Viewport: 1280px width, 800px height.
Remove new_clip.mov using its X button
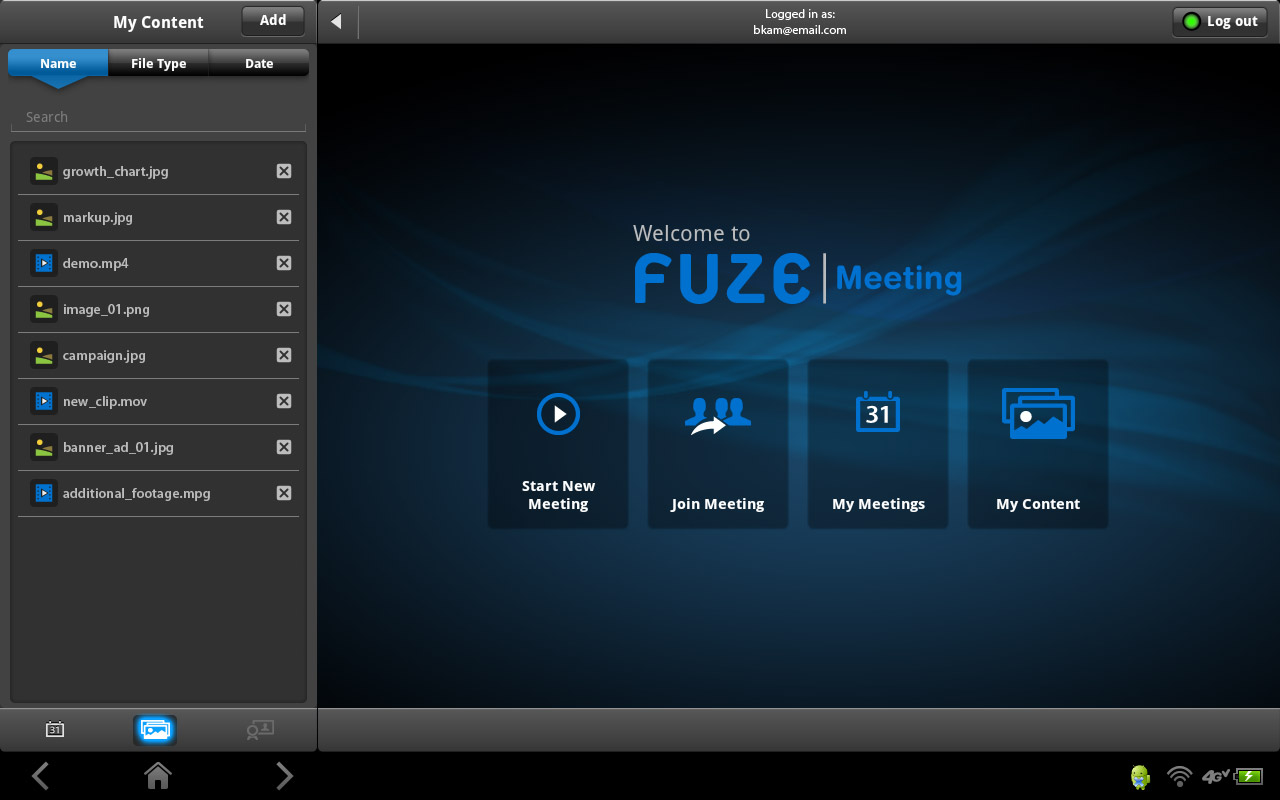coord(284,401)
